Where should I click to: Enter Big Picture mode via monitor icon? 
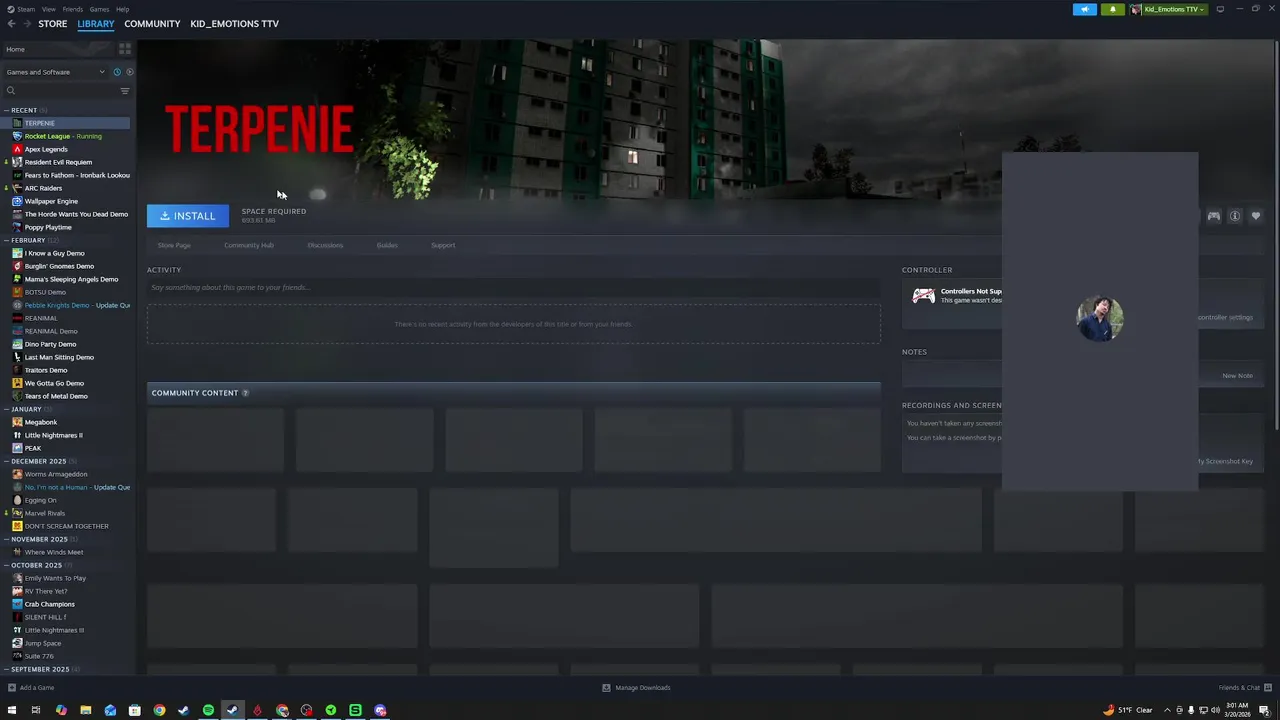(x=1220, y=9)
